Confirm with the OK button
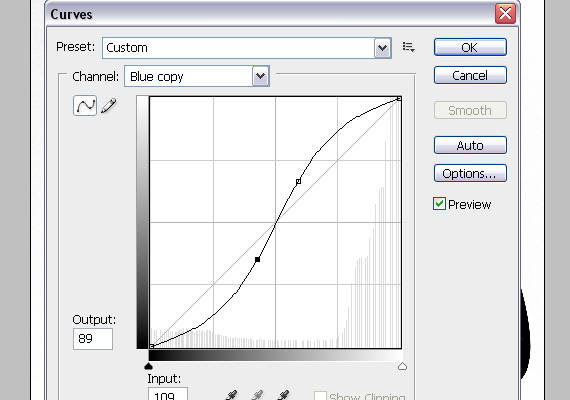 [470, 47]
